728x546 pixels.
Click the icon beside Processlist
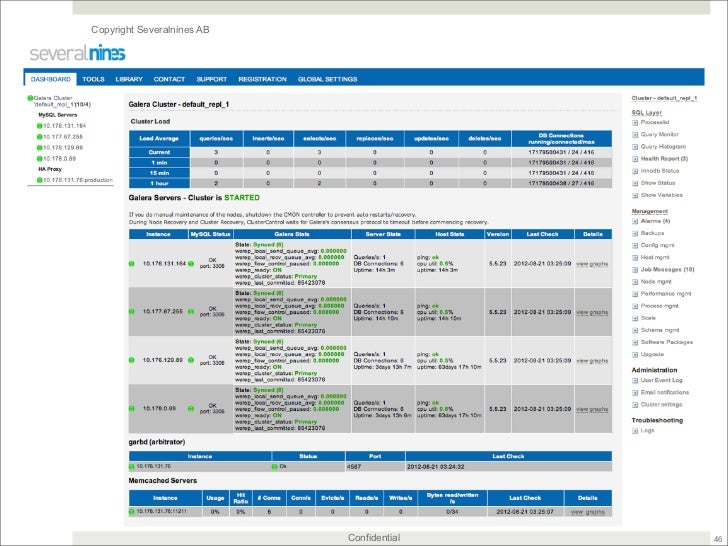[635, 122]
